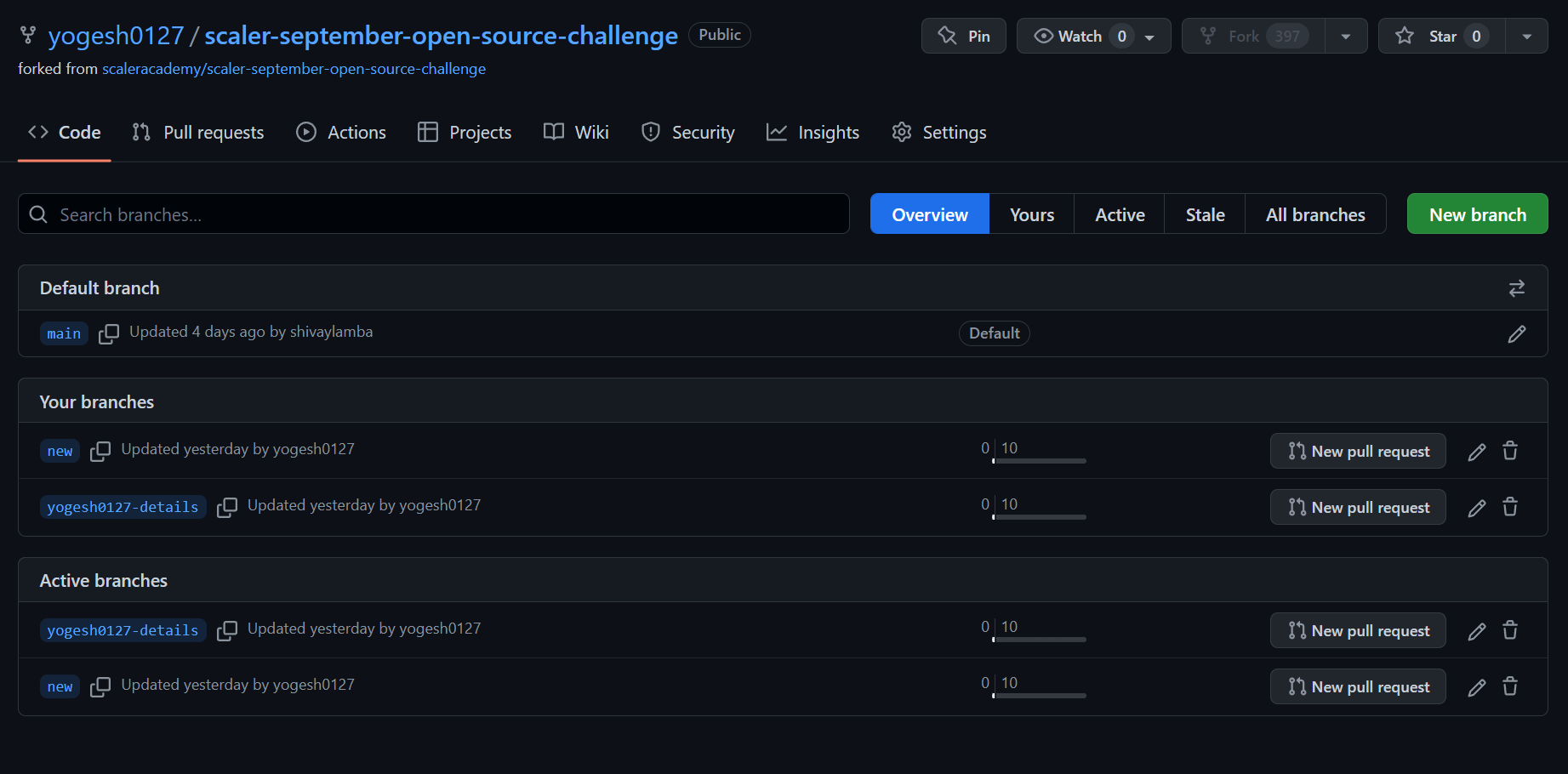Click the copy icon beside yogesh0127-details
The width and height of the screenshot is (1568, 774).
(227, 507)
